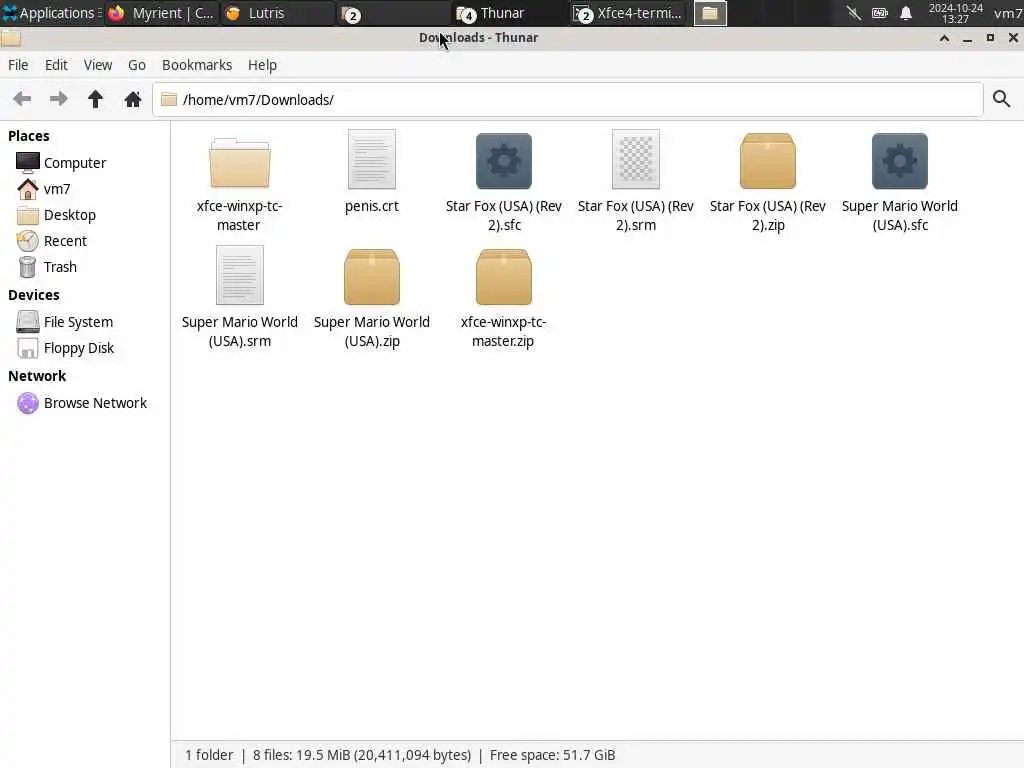1024x768 pixels.
Task: Open the Applications menu in the panel
Action: (52, 13)
